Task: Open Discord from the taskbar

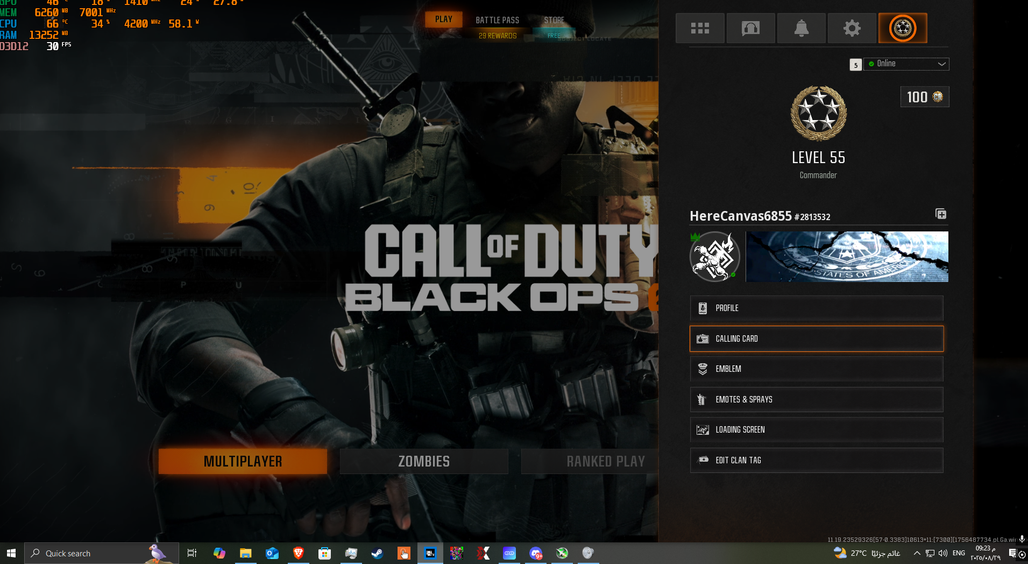Action: (536, 554)
